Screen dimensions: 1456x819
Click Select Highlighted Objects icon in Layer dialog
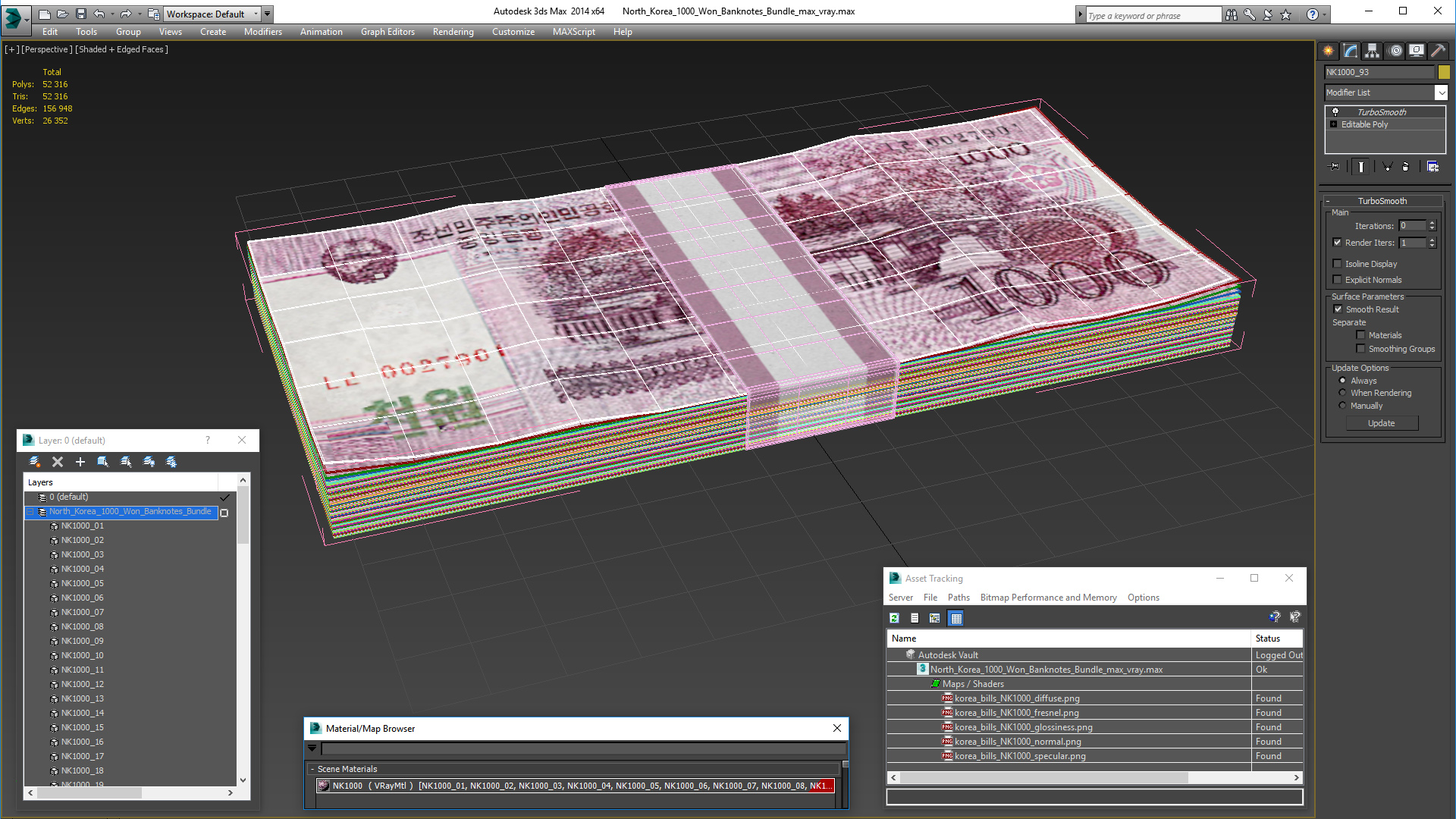pos(103,462)
